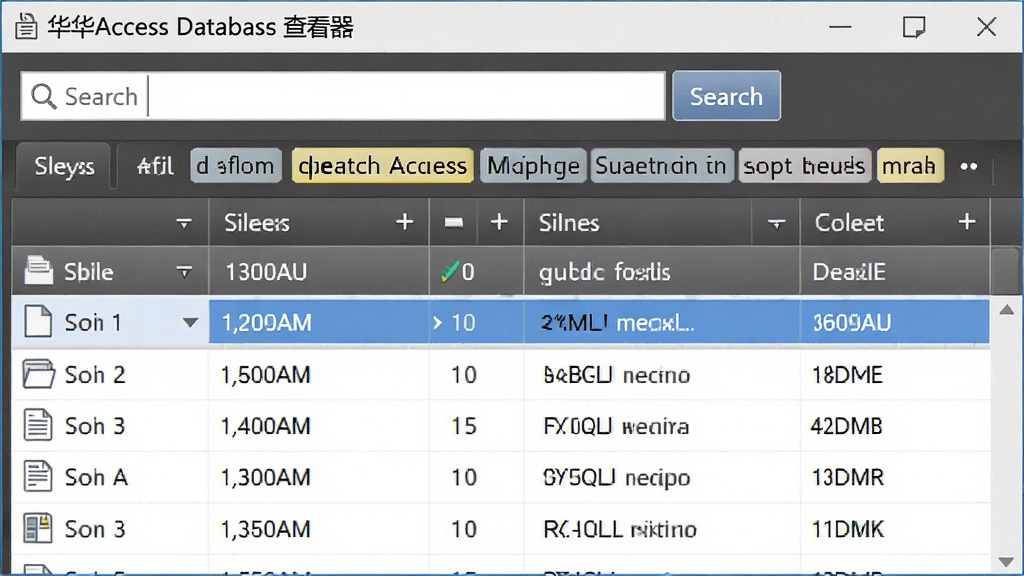
Task: Select the Maphge tag
Action: [x=534, y=166]
